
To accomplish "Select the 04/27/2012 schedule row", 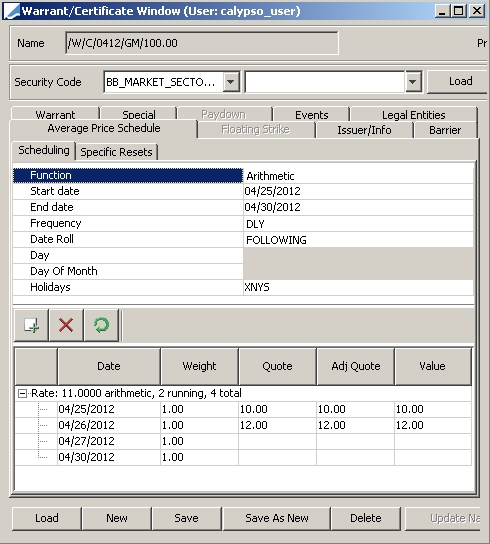I will (243, 441).
